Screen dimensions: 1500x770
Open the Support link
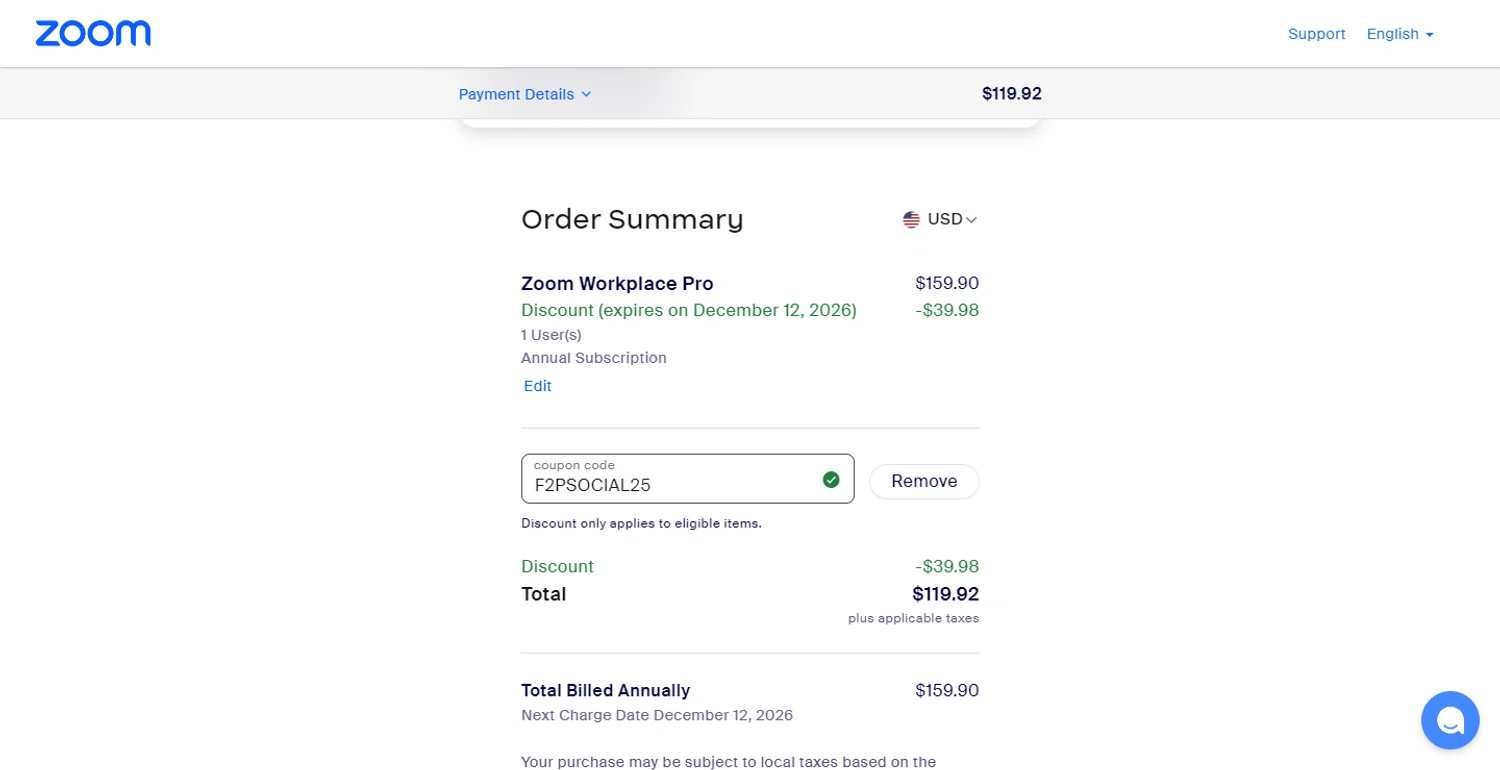coord(1316,34)
